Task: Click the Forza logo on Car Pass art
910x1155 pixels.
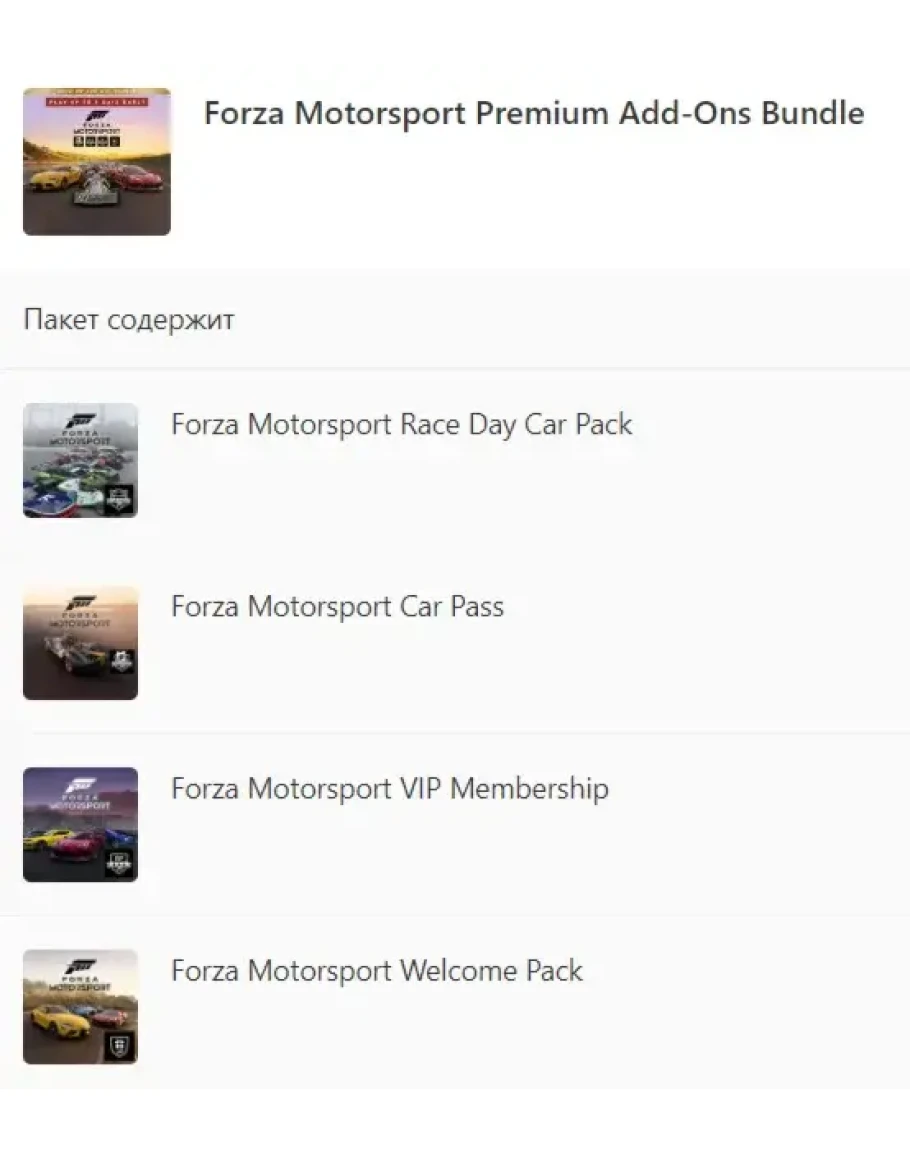Action: (79, 603)
